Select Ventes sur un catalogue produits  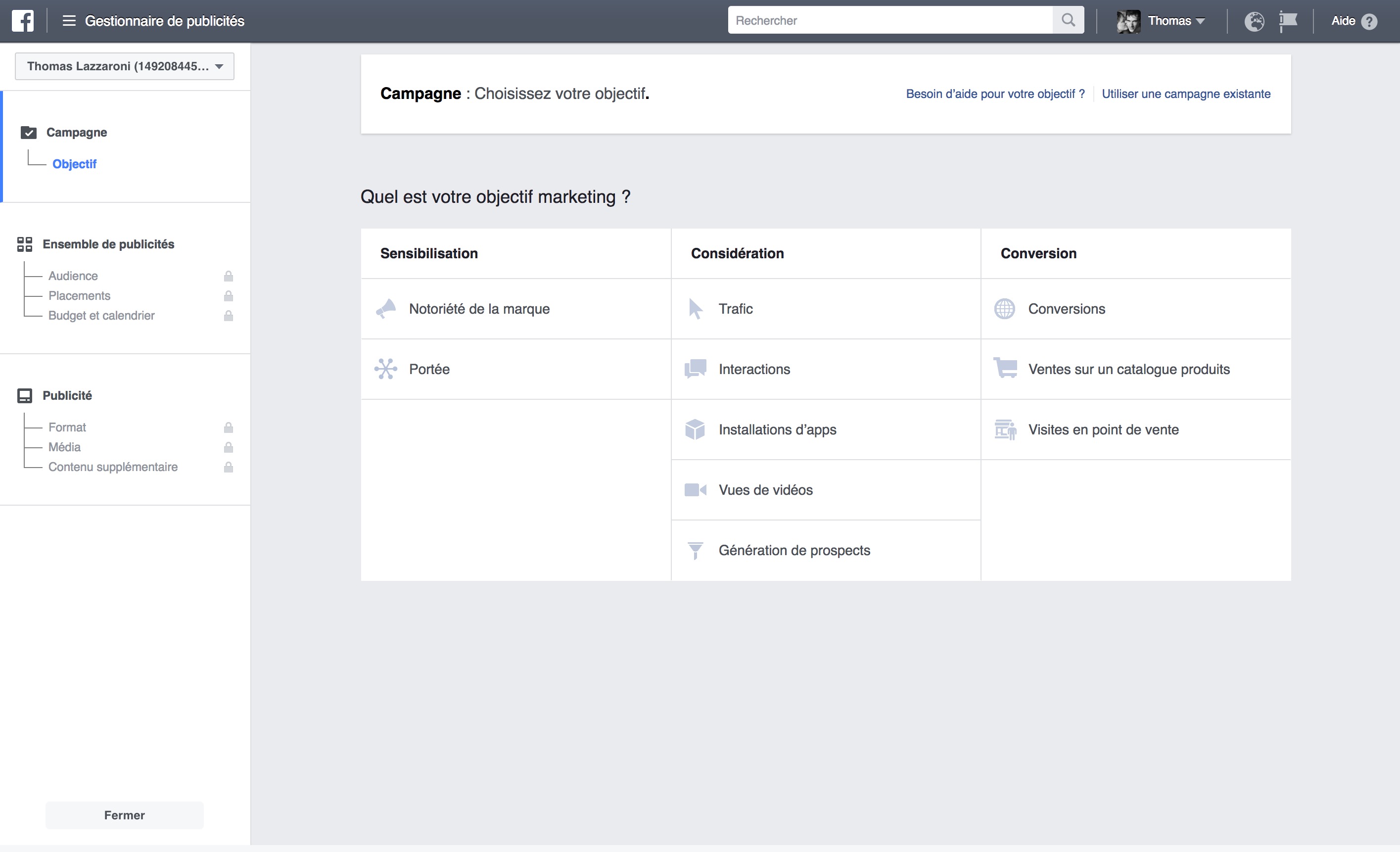(1128, 369)
